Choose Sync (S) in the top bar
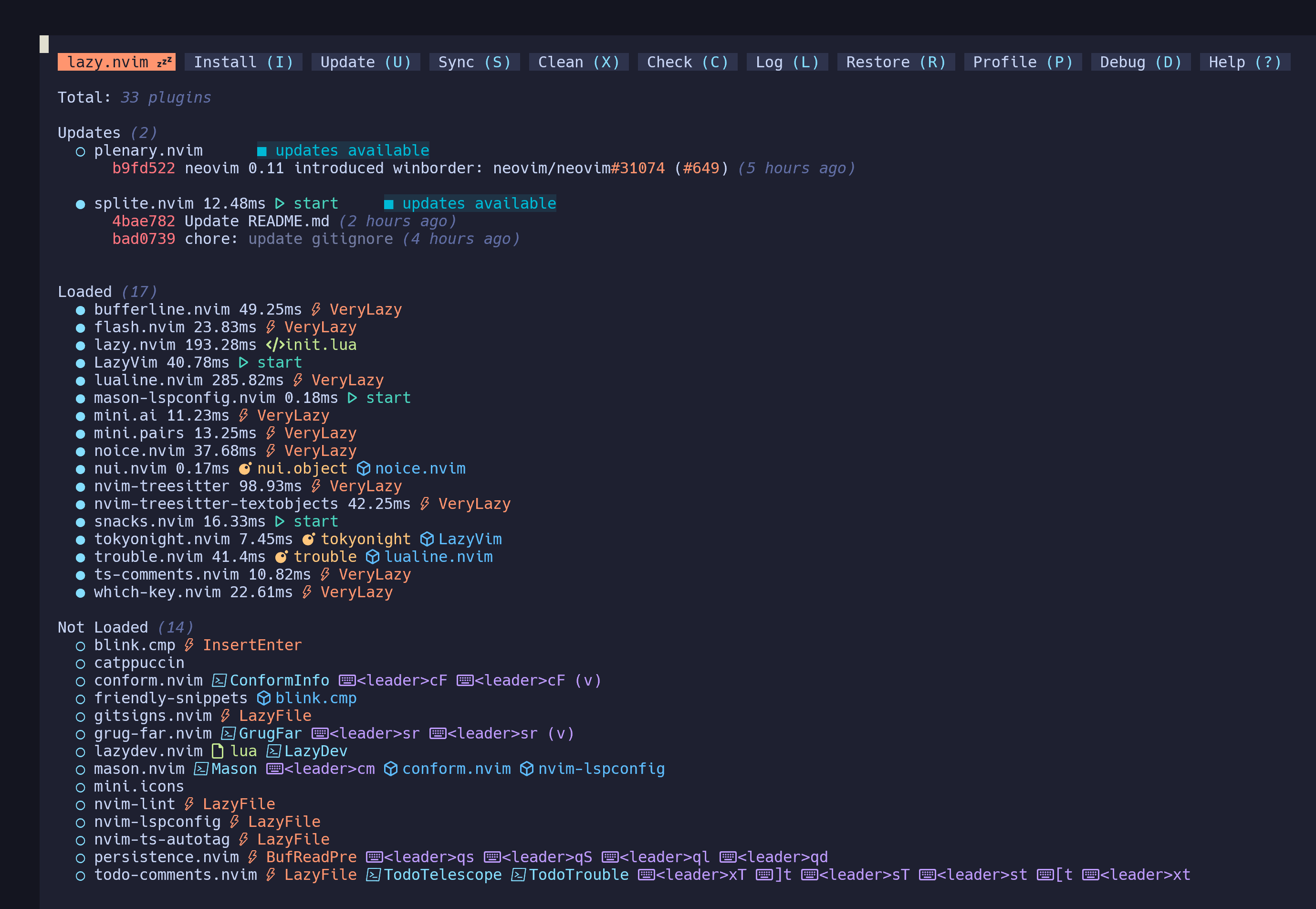This screenshot has width=1316, height=909. [x=475, y=62]
